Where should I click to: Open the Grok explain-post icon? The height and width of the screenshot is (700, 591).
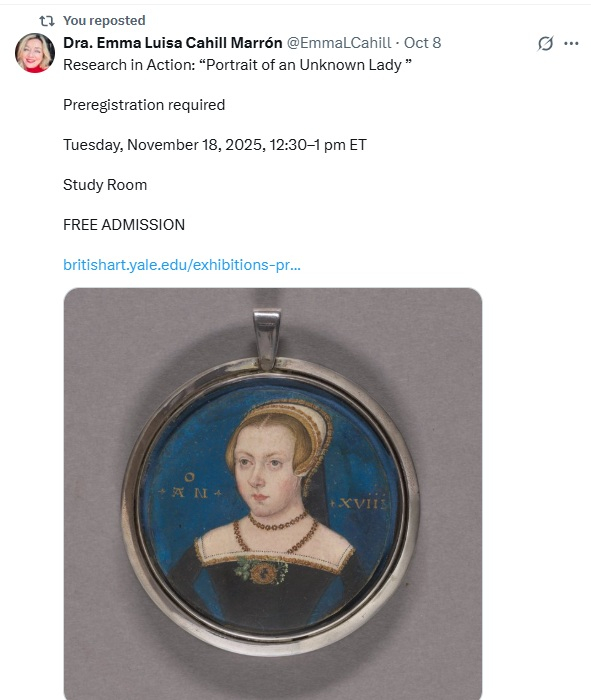pos(545,43)
